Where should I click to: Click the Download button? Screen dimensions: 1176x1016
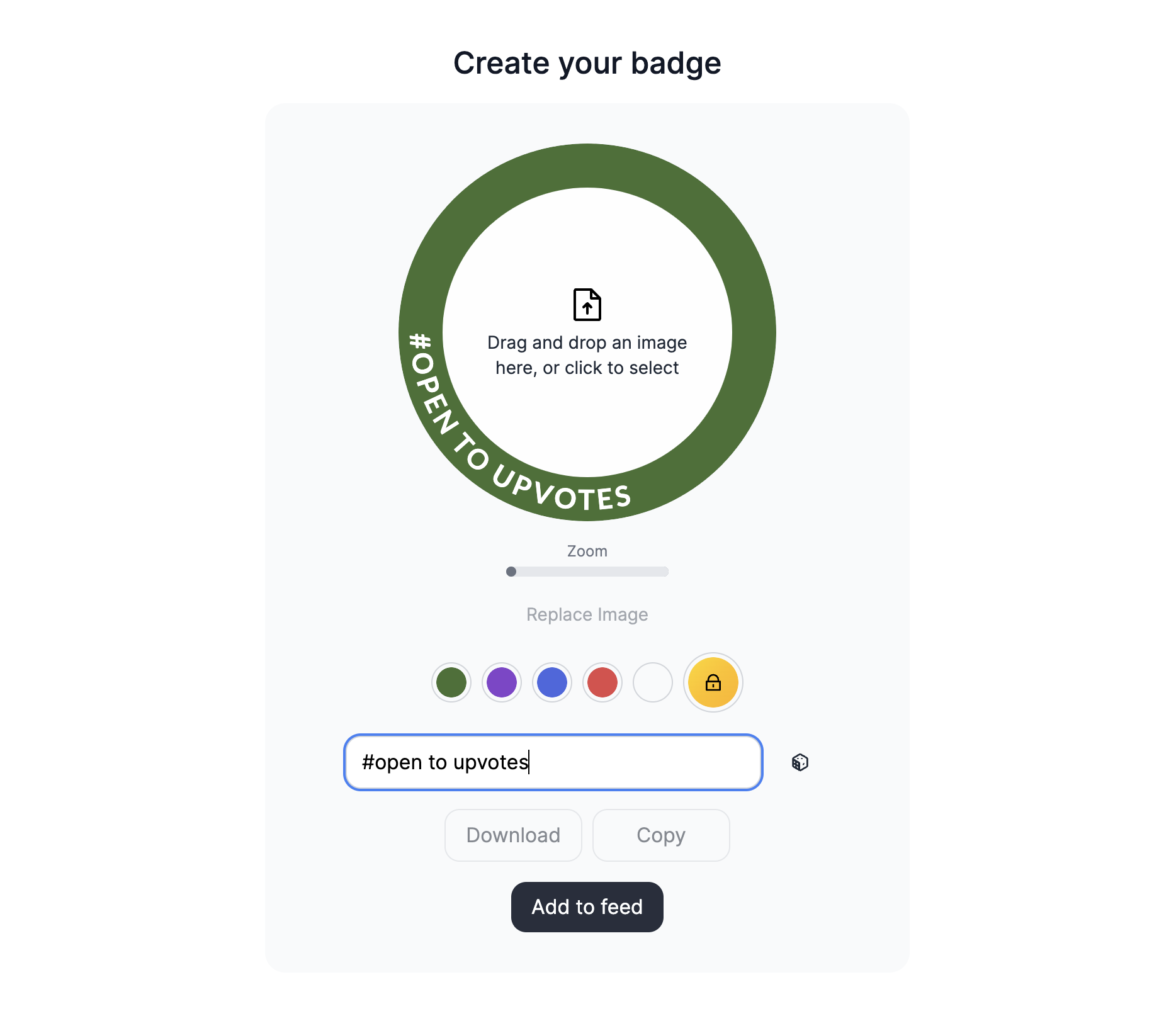513,835
